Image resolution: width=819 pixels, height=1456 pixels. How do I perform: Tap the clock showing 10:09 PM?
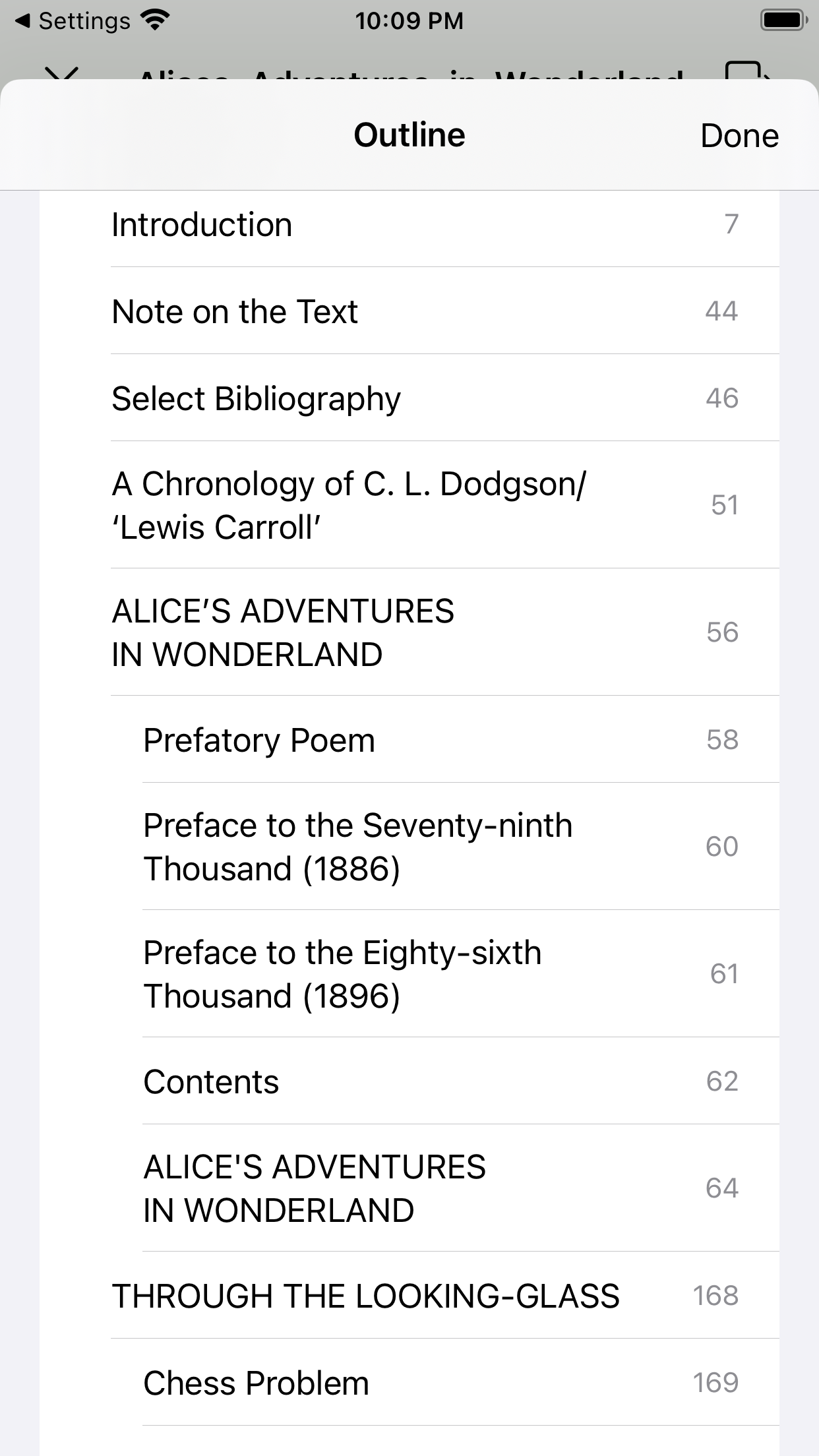click(x=409, y=21)
